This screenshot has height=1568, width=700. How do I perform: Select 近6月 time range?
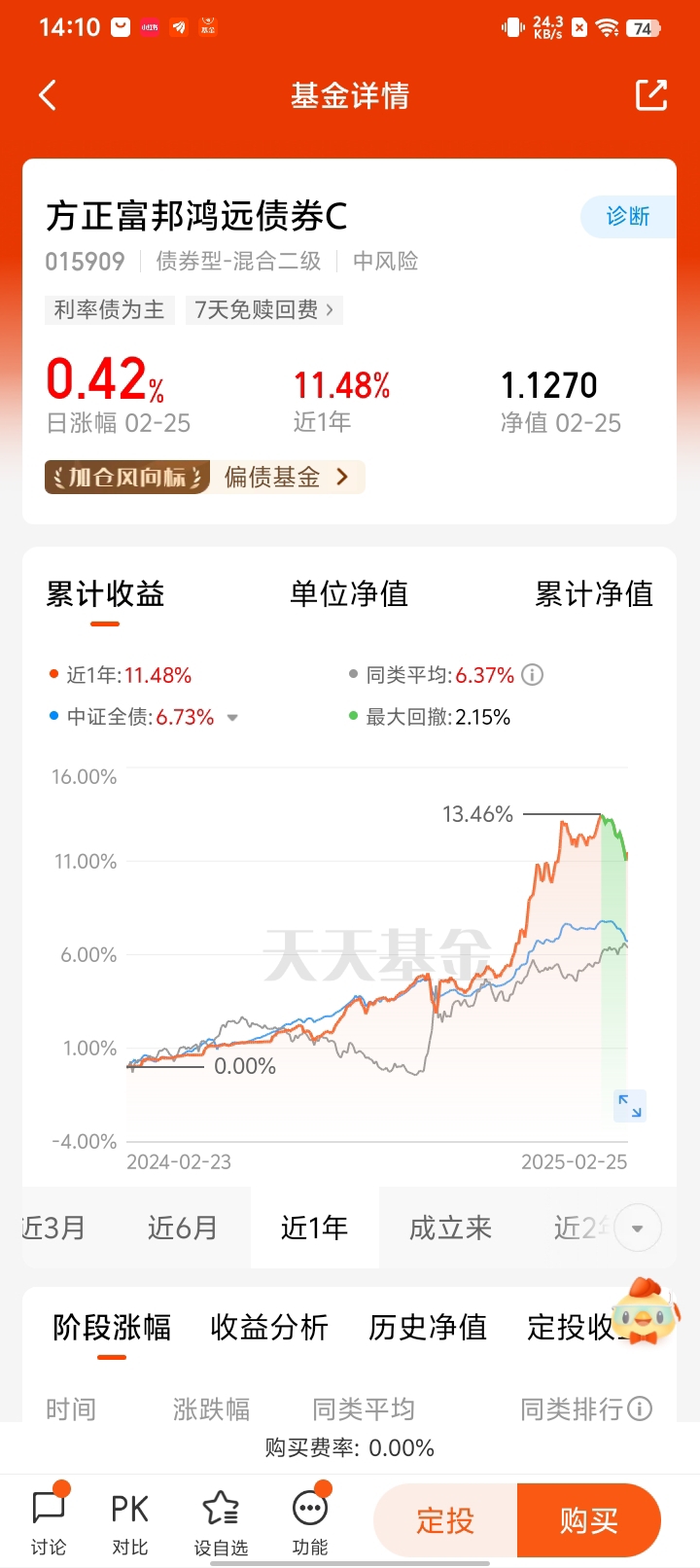tap(182, 1228)
